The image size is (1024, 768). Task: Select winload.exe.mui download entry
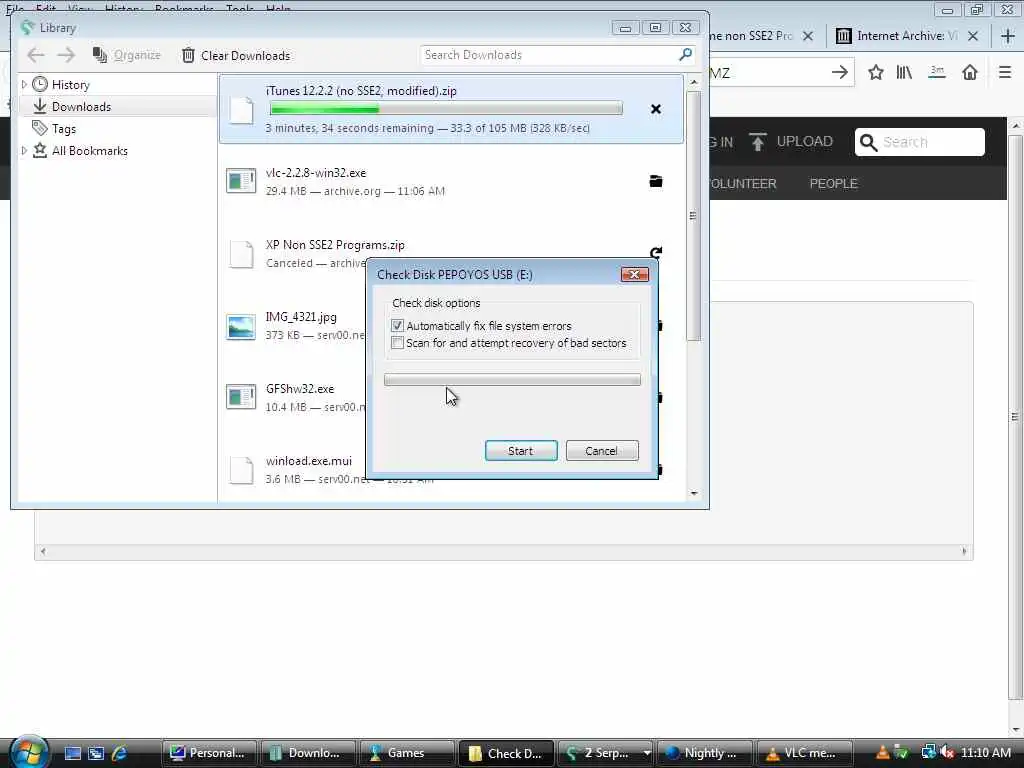(308, 460)
